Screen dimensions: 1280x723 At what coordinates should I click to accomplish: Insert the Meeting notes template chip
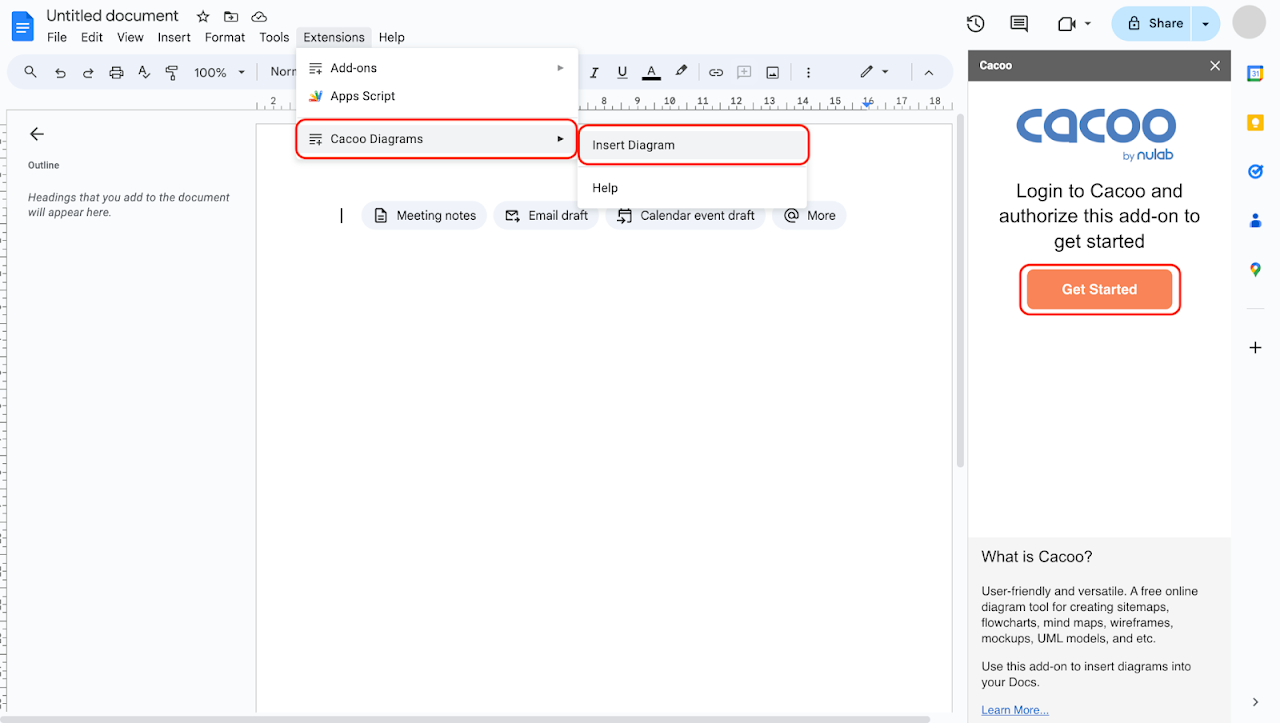click(424, 215)
